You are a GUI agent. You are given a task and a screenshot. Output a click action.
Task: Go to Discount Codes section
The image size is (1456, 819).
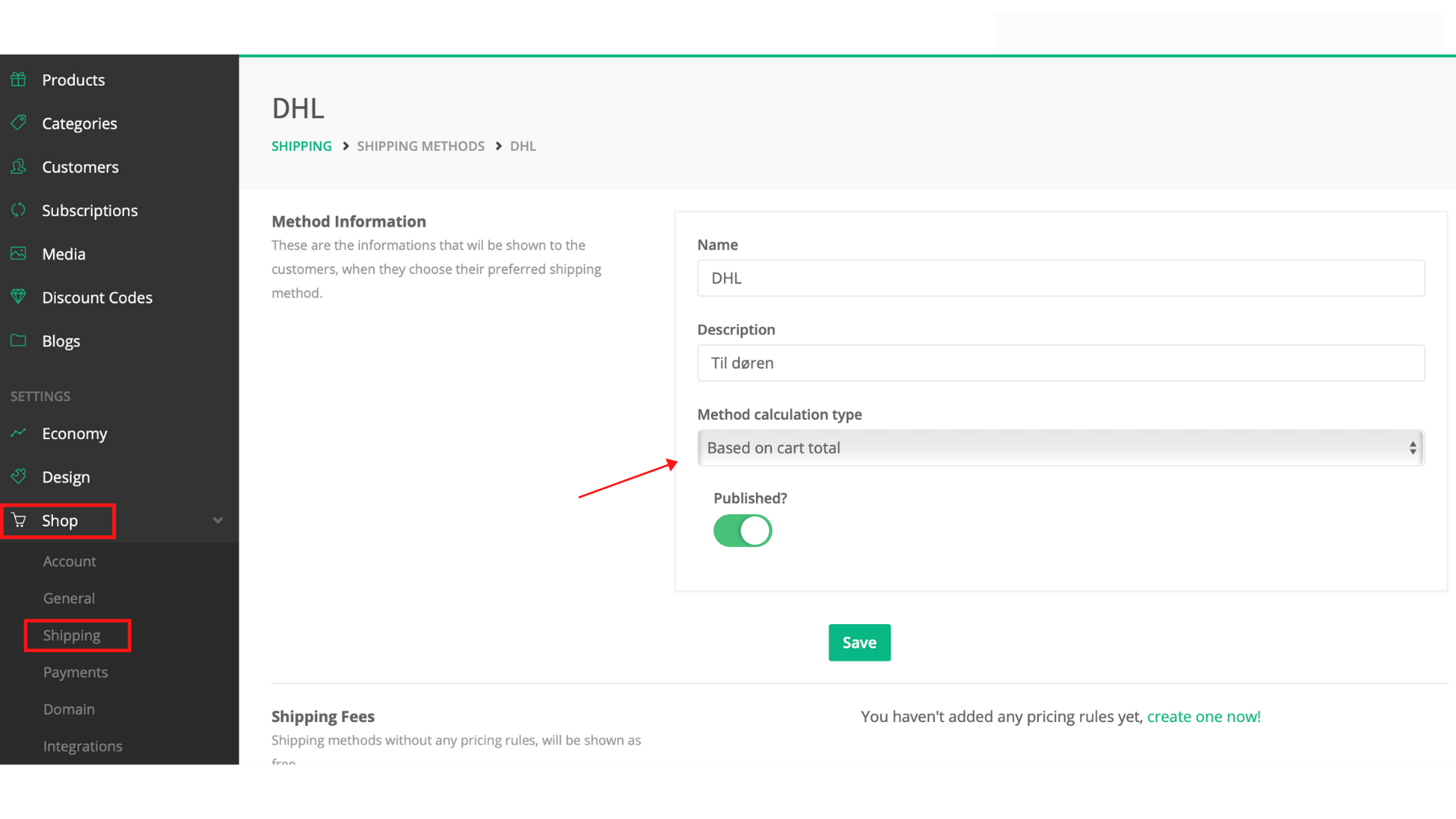click(x=97, y=297)
